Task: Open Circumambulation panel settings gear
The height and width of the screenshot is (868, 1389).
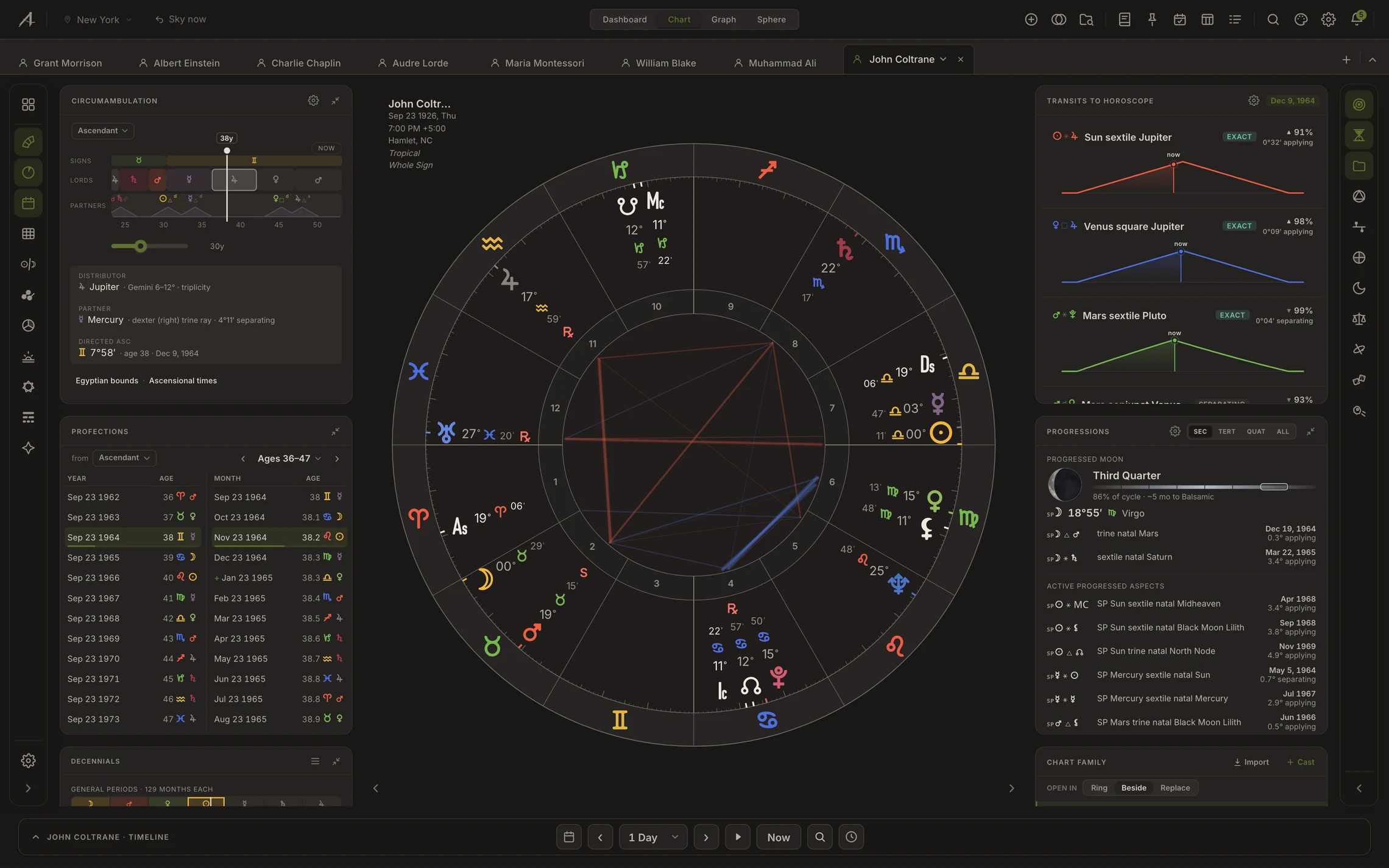Action: [313, 101]
